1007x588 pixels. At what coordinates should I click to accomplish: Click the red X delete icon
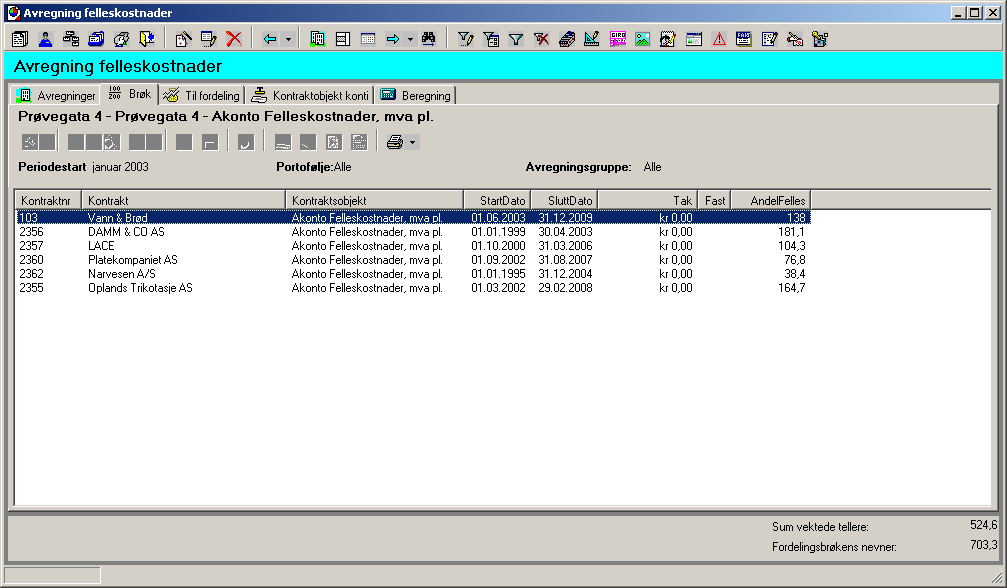[x=234, y=39]
